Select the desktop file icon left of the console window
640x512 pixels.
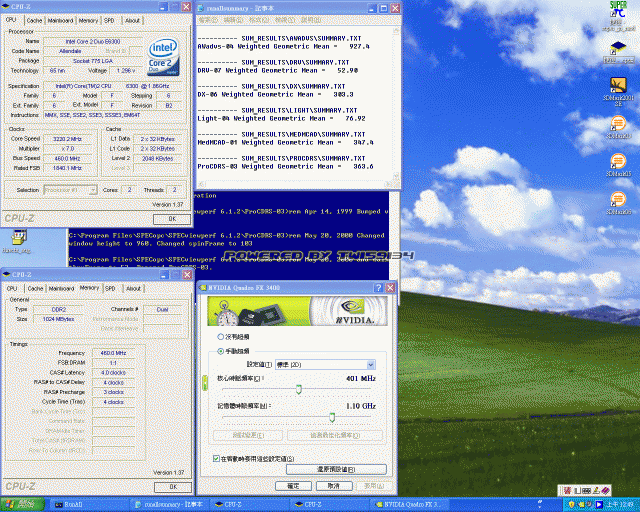(x=17, y=241)
